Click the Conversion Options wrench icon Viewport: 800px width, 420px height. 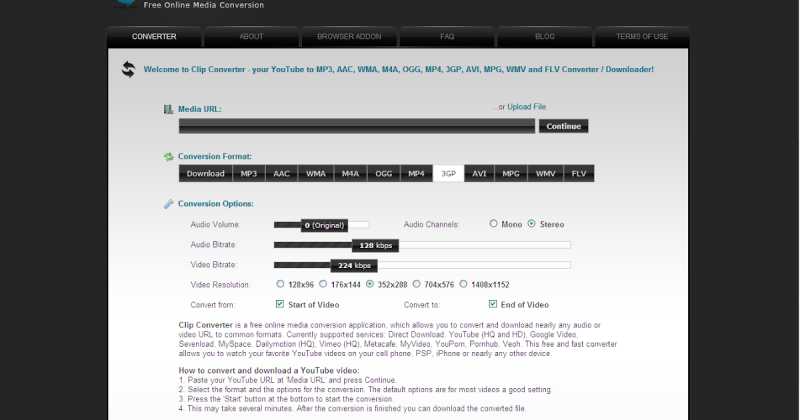click(168, 204)
